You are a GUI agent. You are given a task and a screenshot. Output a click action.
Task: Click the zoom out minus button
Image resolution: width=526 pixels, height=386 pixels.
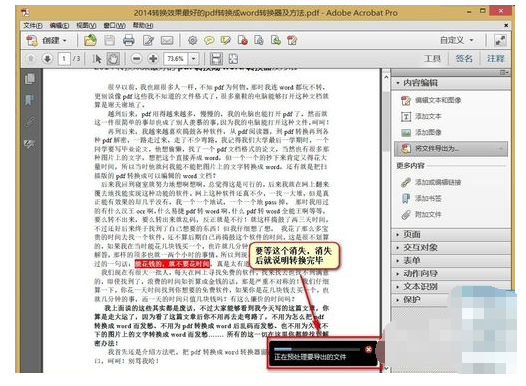click(137, 59)
